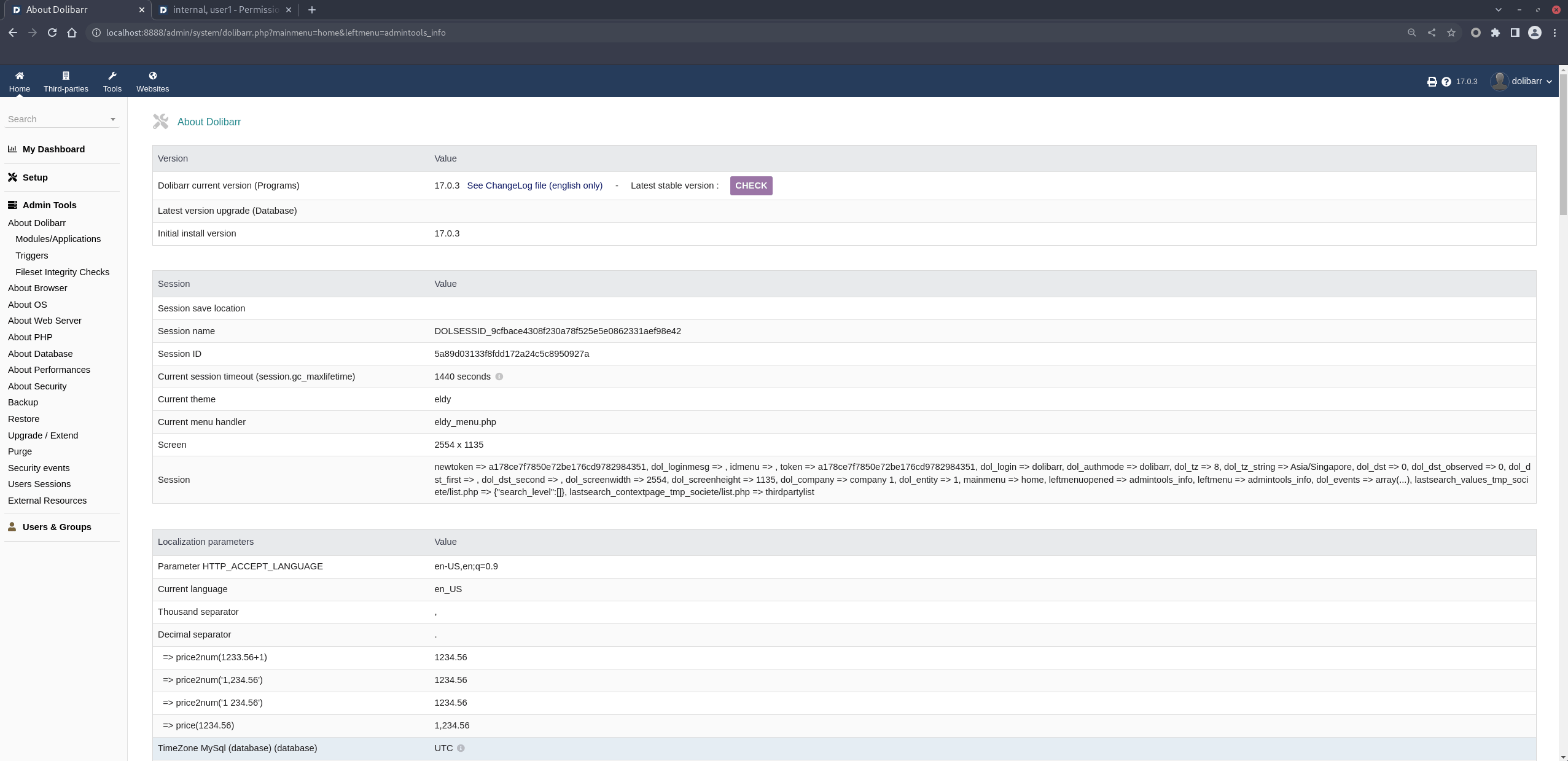Viewport: 1568px width, 761px height.
Task: Open browser extensions puzzle icon
Action: pos(1495,33)
